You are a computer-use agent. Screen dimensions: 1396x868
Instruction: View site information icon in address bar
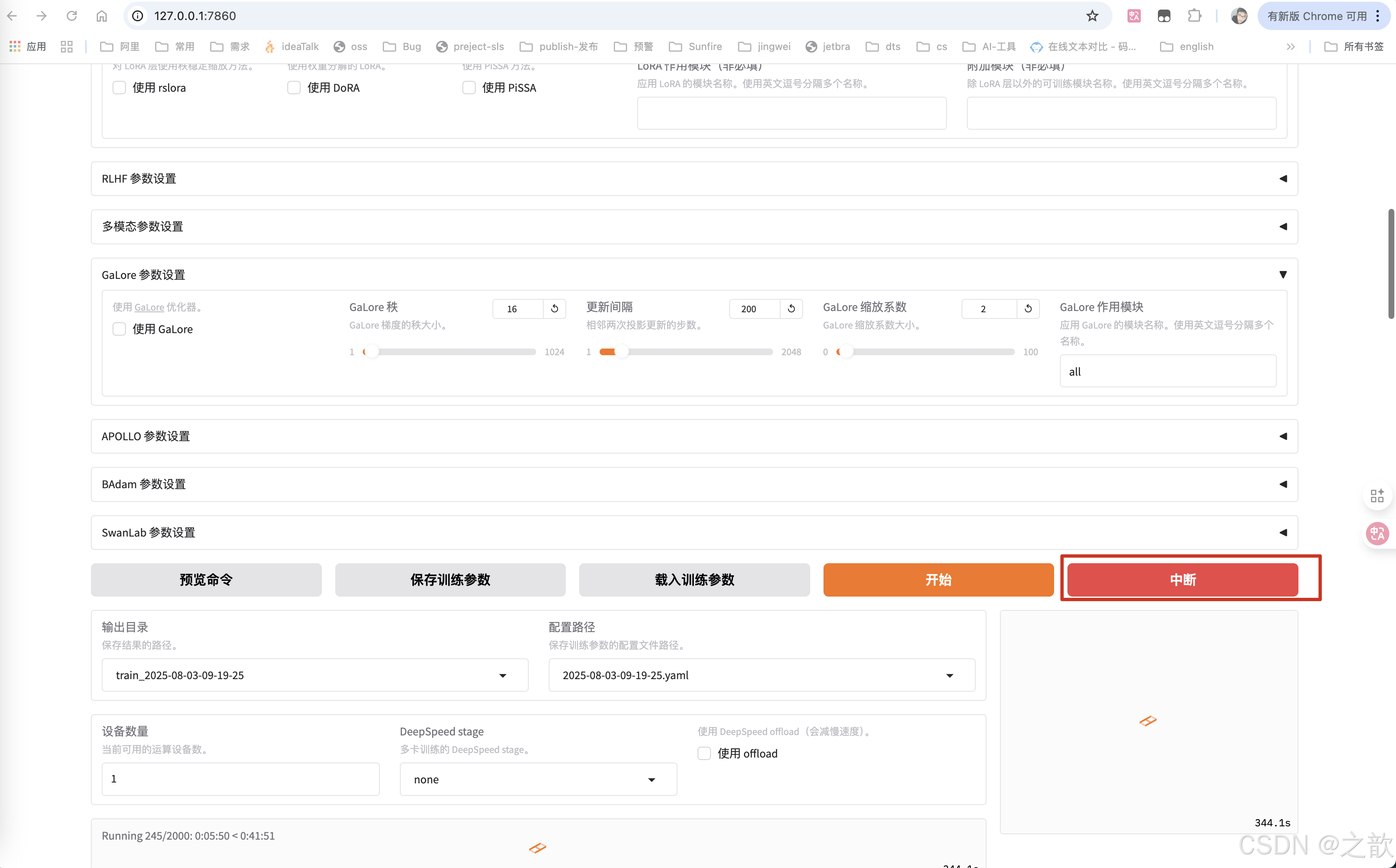pos(138,15)
